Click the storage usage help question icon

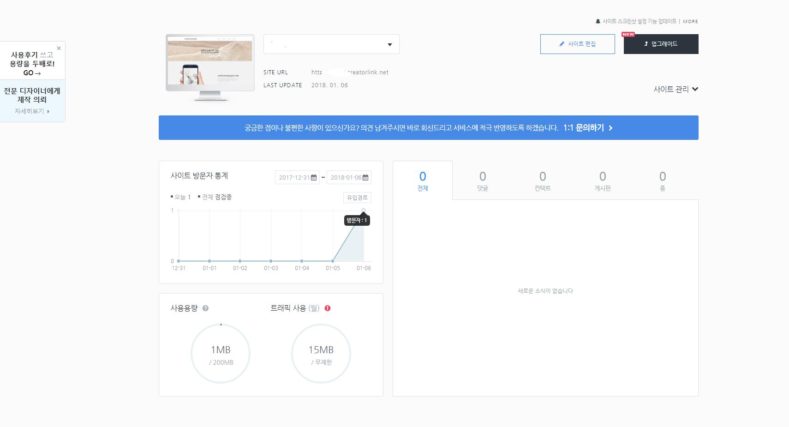tap(205, 308)
